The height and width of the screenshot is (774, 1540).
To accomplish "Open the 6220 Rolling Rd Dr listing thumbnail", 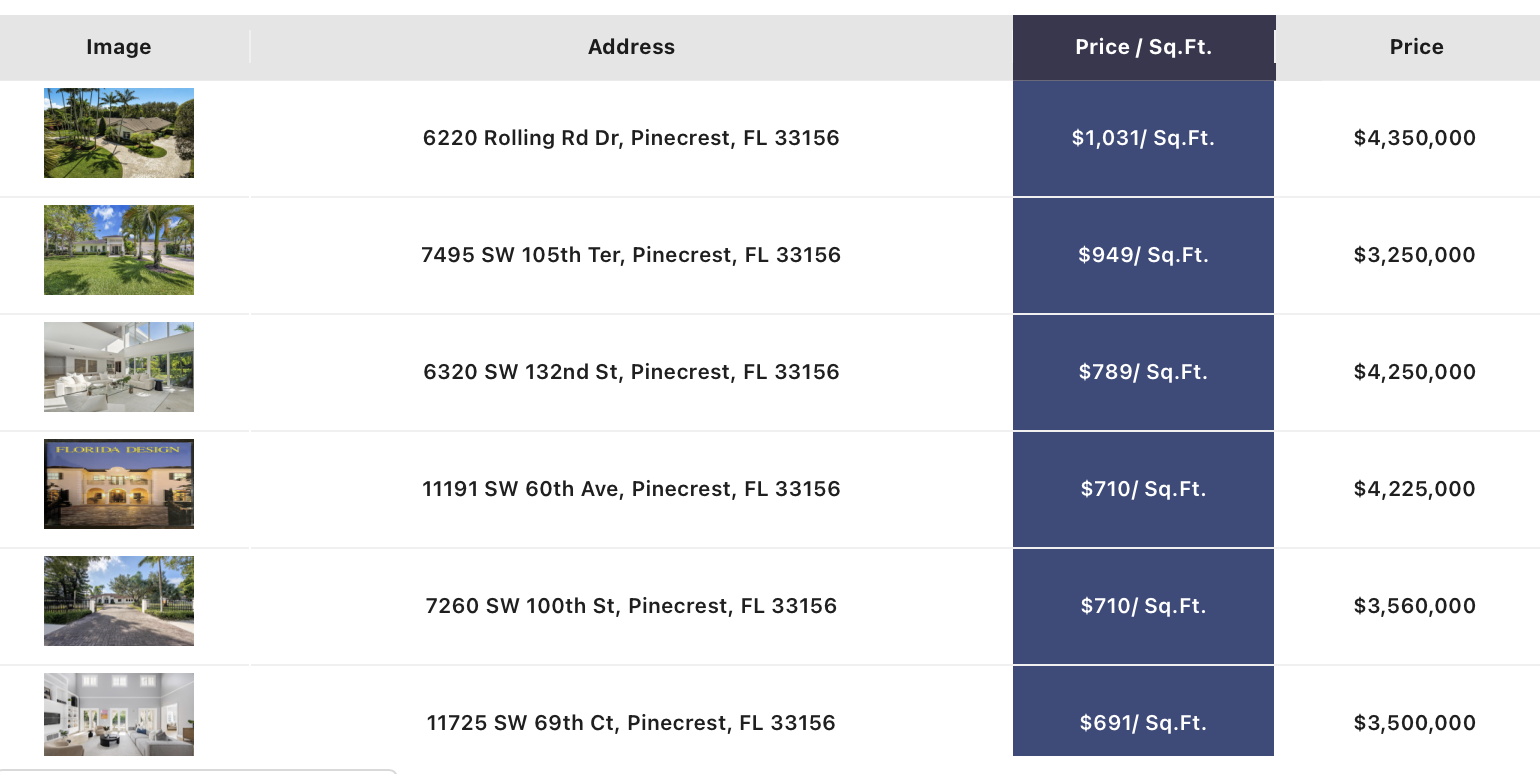I will click(119, 133).
